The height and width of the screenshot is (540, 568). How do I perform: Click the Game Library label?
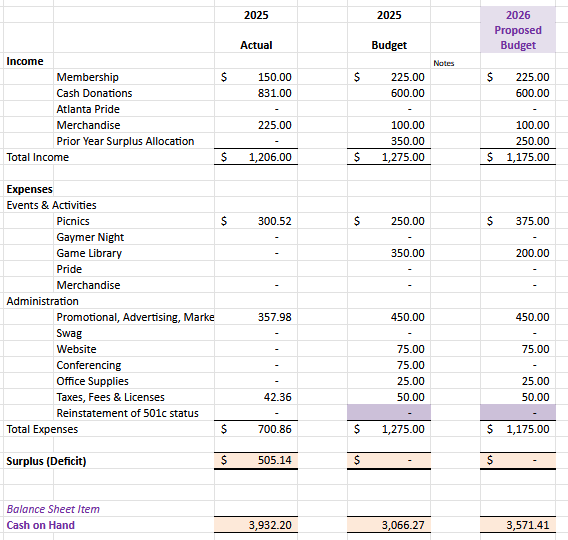coord(89,253)
